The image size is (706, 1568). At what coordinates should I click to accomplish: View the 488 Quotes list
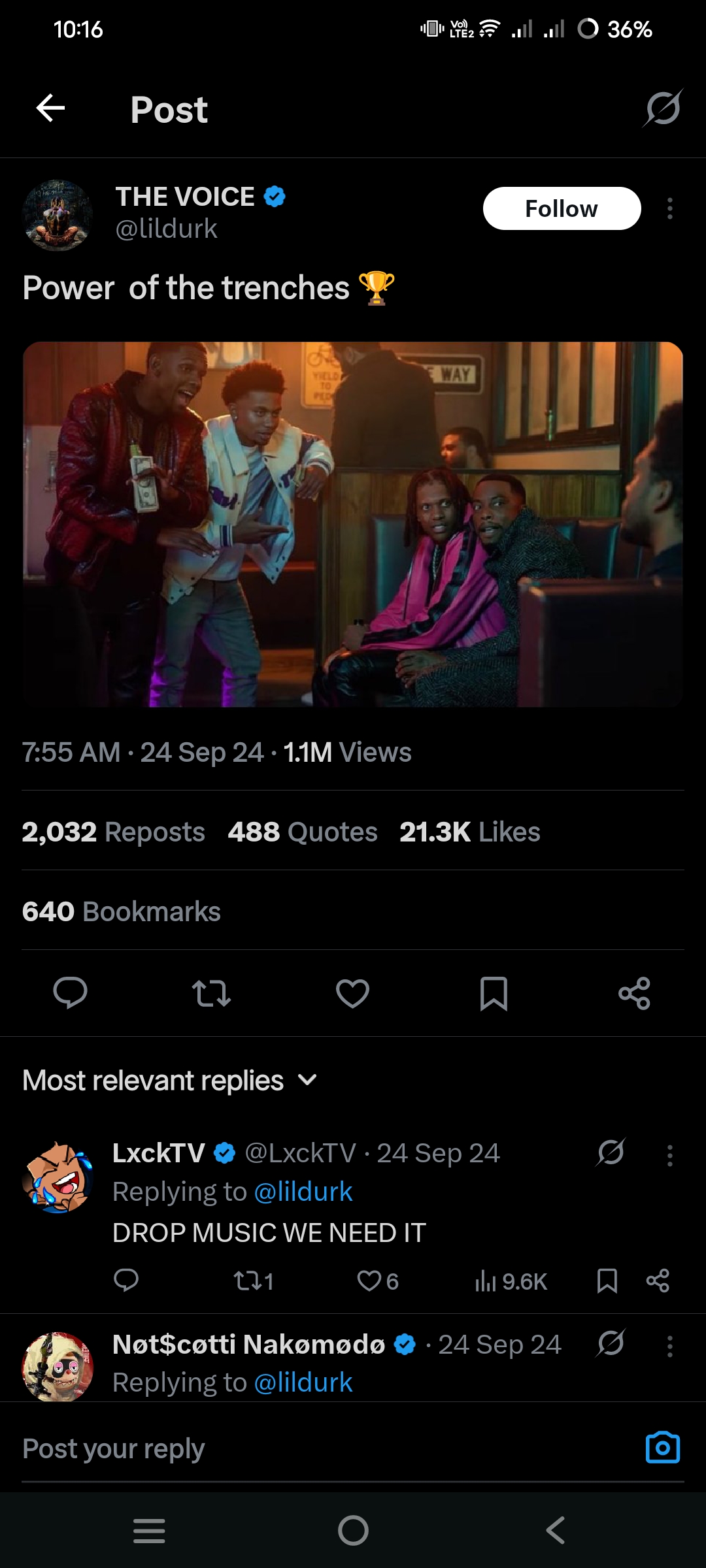303,832
